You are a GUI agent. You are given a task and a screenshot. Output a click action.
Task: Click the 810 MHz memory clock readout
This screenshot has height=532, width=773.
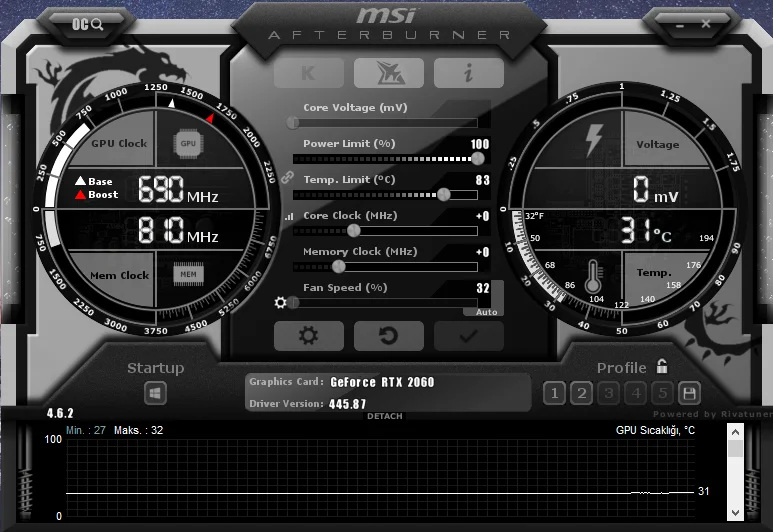178,230
